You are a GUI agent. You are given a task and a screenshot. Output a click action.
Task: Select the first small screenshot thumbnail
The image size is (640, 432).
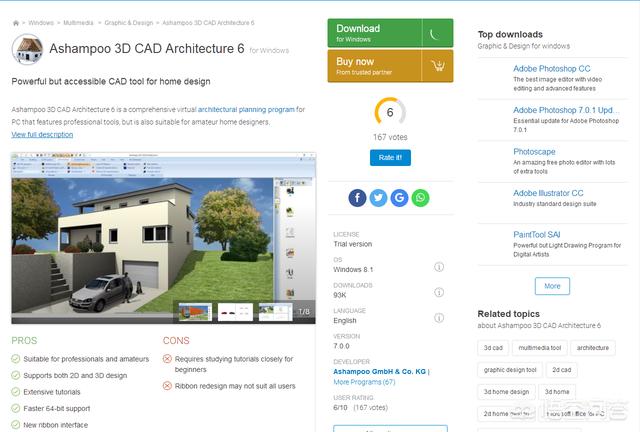(x=195, y=312)
